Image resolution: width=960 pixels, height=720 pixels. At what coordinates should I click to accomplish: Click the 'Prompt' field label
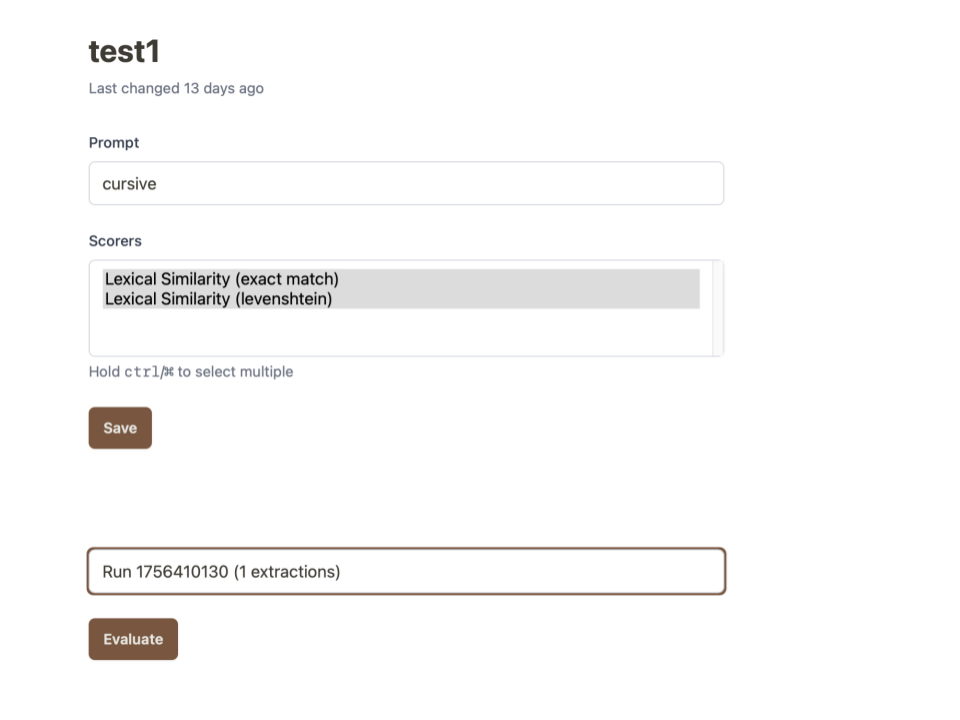click(114, 143)
